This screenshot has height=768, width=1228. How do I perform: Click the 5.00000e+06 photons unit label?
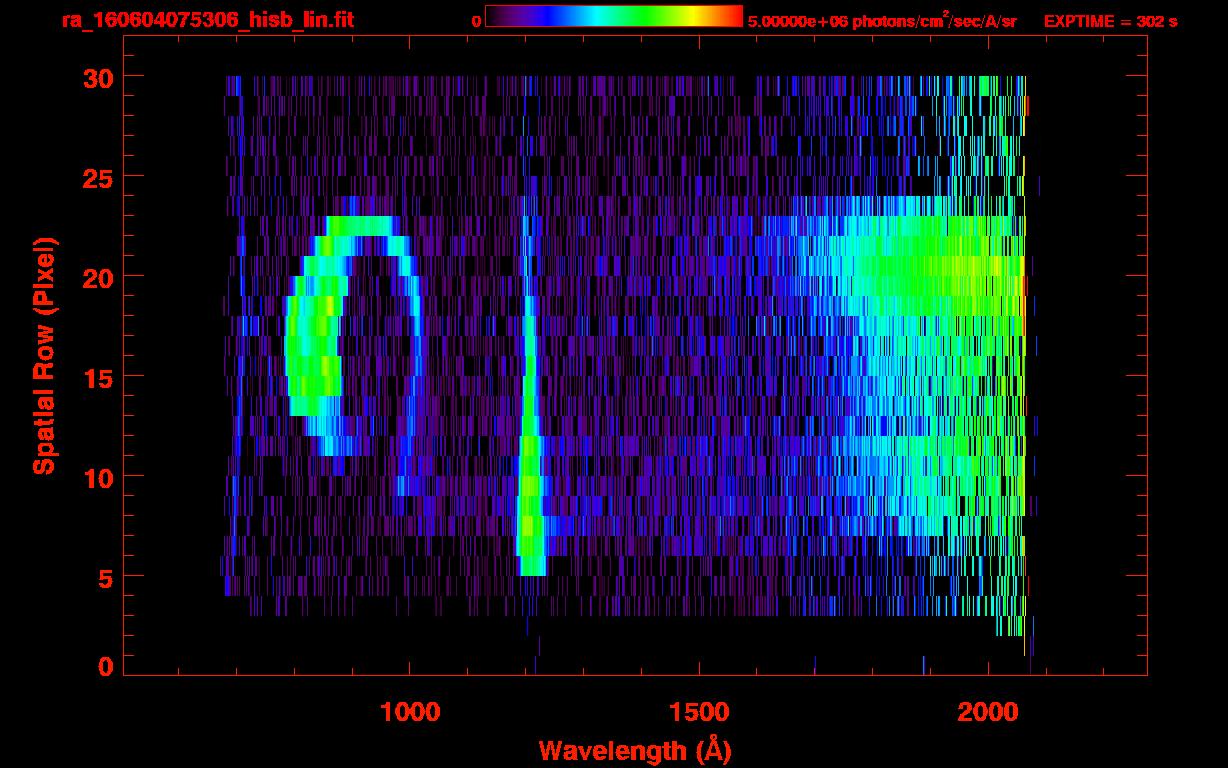(x=882, y=21)
